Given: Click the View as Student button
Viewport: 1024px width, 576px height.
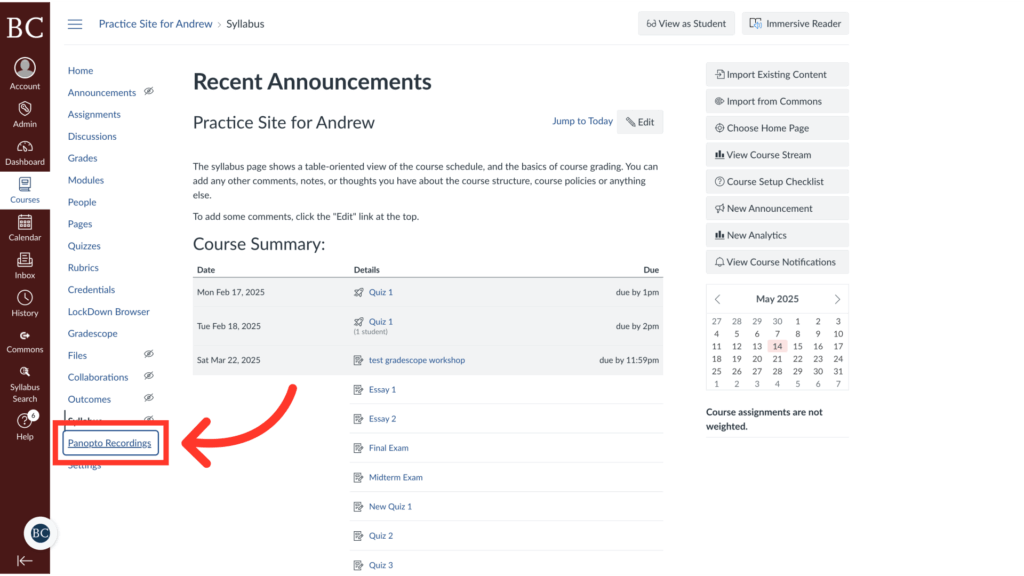Looking at the screenshot, I should 686,23.
